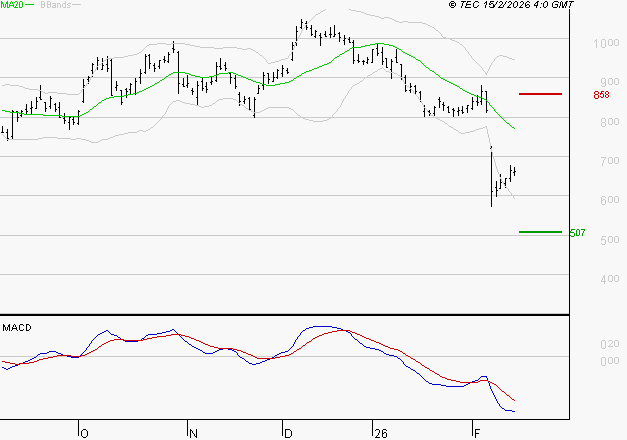Click the F month marker on time axis

click(477, 434)
